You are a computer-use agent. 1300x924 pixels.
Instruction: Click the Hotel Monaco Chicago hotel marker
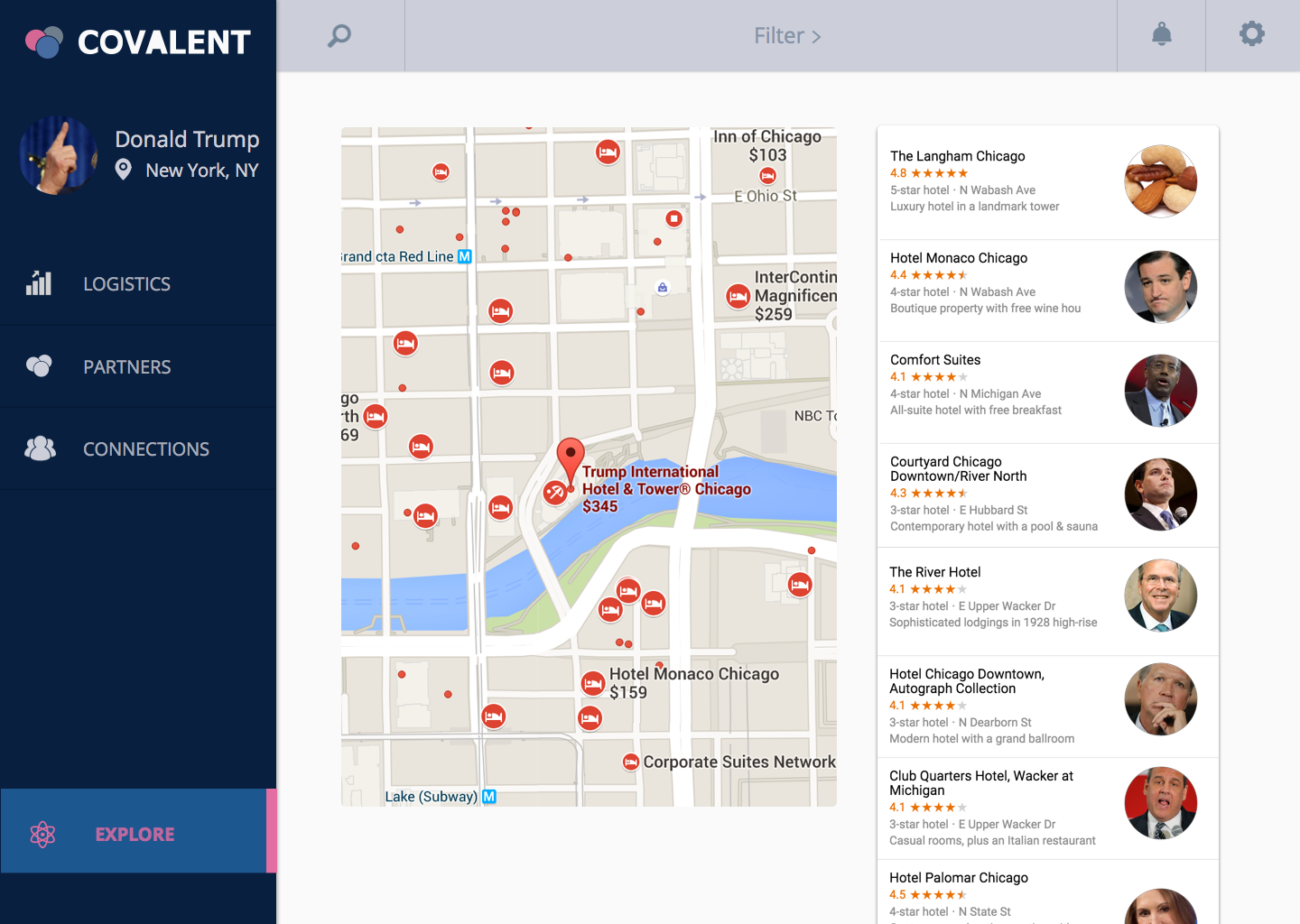[x=593, y=683]
